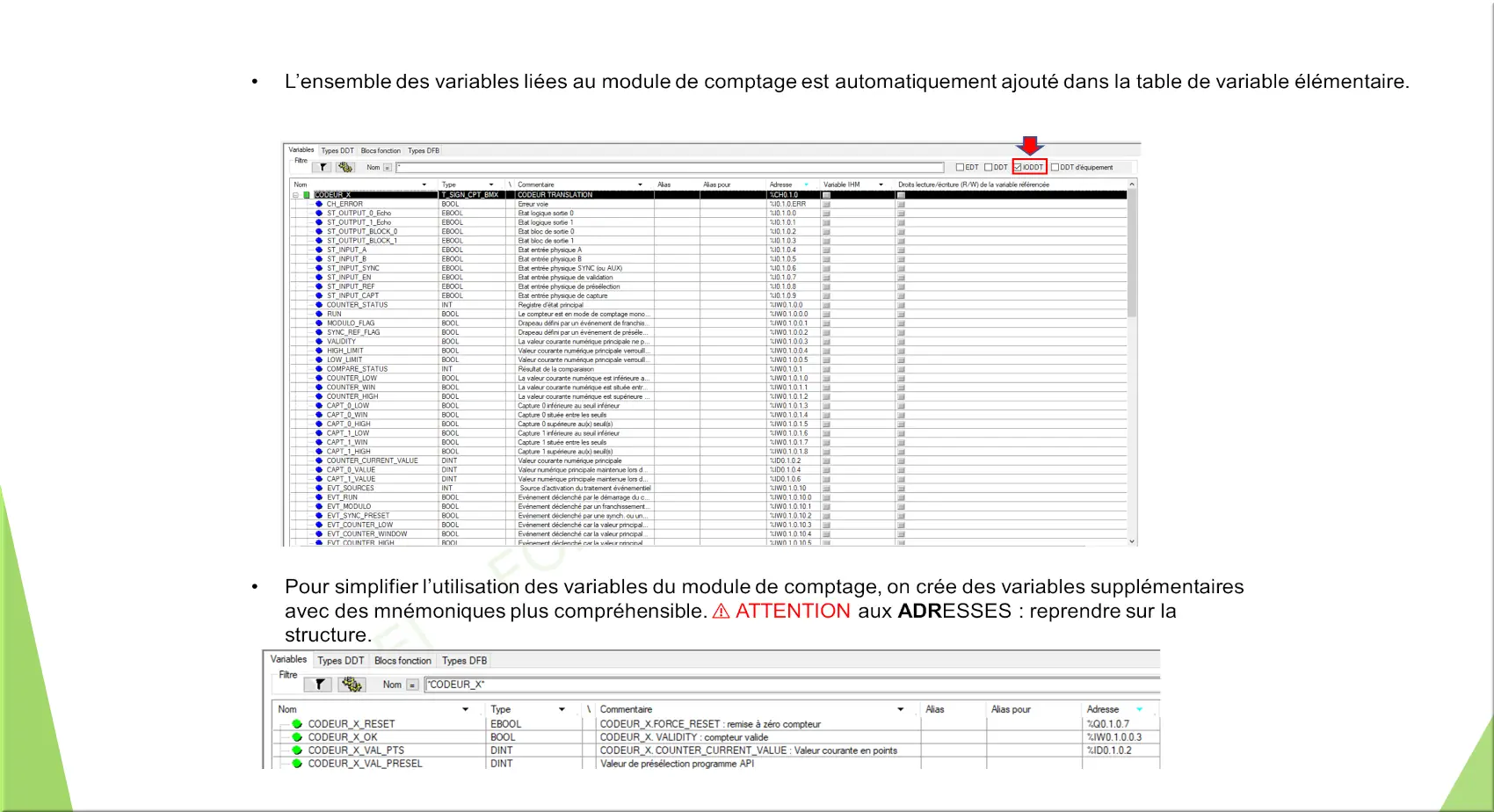
Task: Select Variables tab in upper editor
Action: (x=301, y=149)
